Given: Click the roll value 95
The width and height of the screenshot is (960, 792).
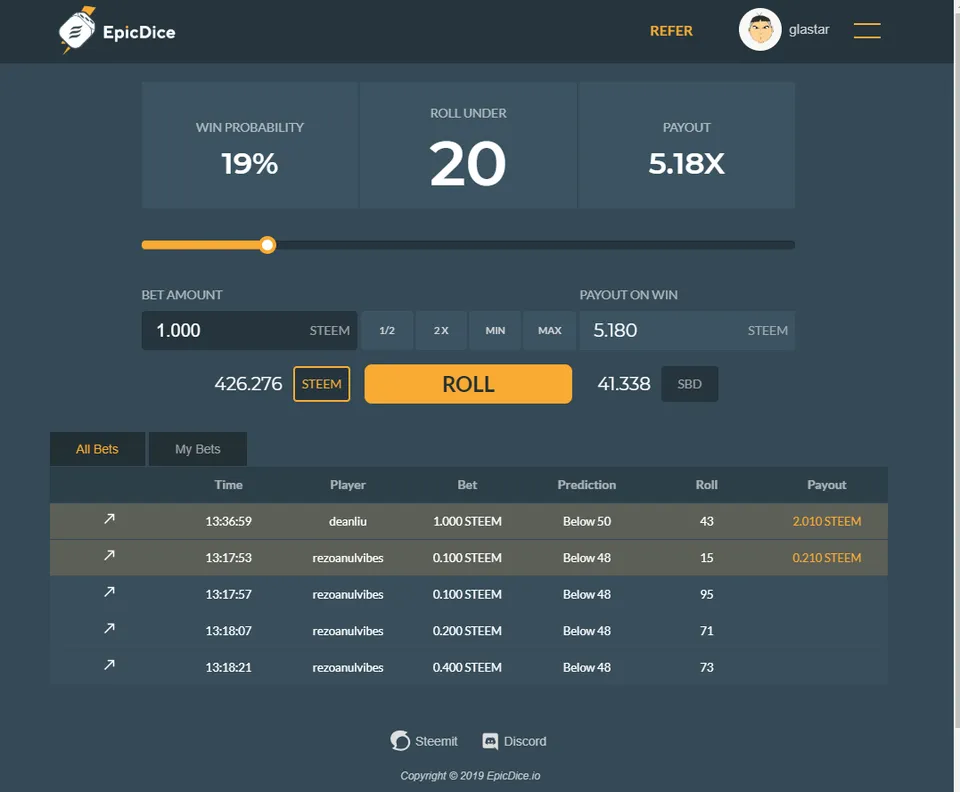Looking at the screenshot, I should (707, 594).
